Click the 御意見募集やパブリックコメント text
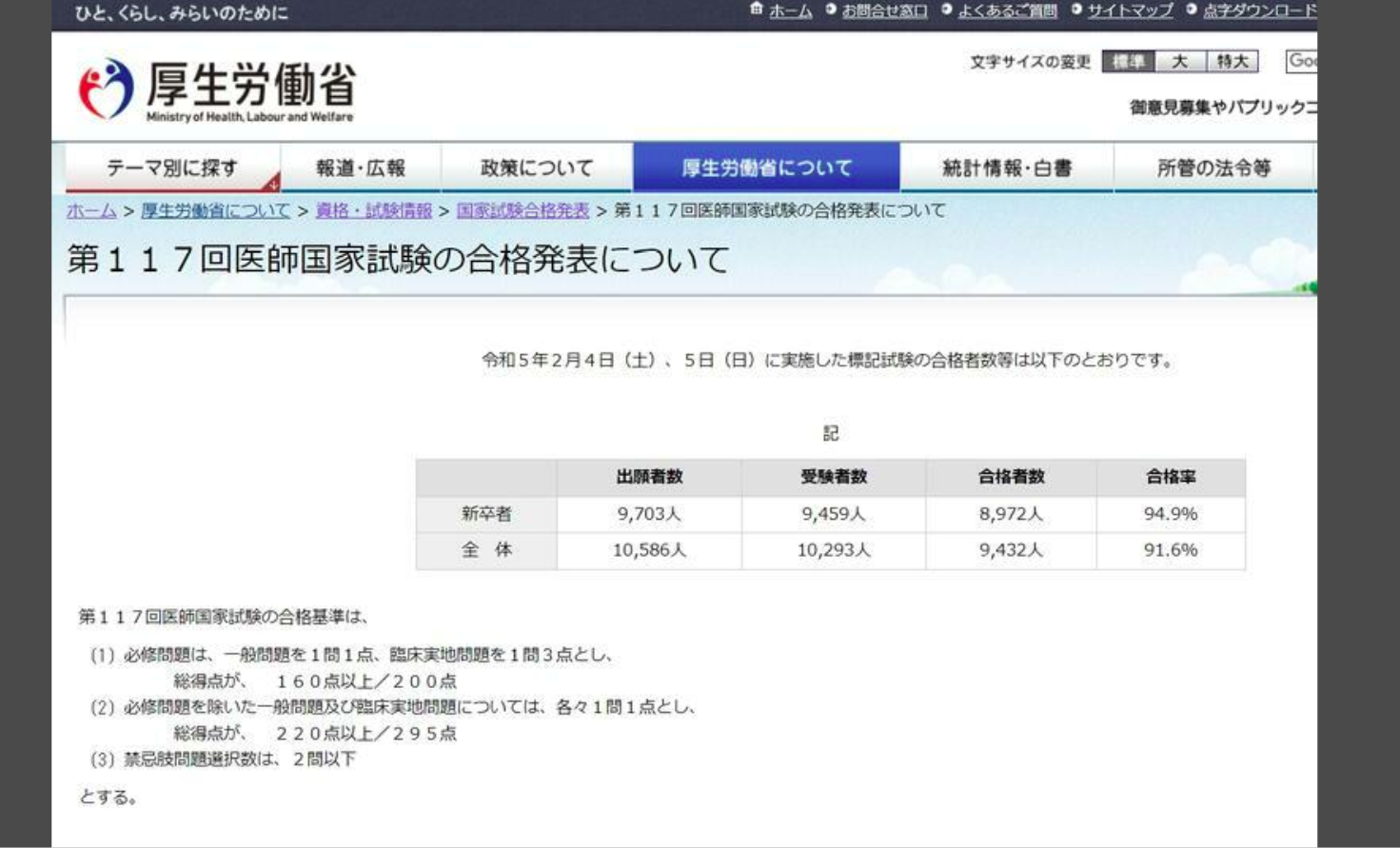This screenshot has width=1400, height=848. coord(1224,108)
